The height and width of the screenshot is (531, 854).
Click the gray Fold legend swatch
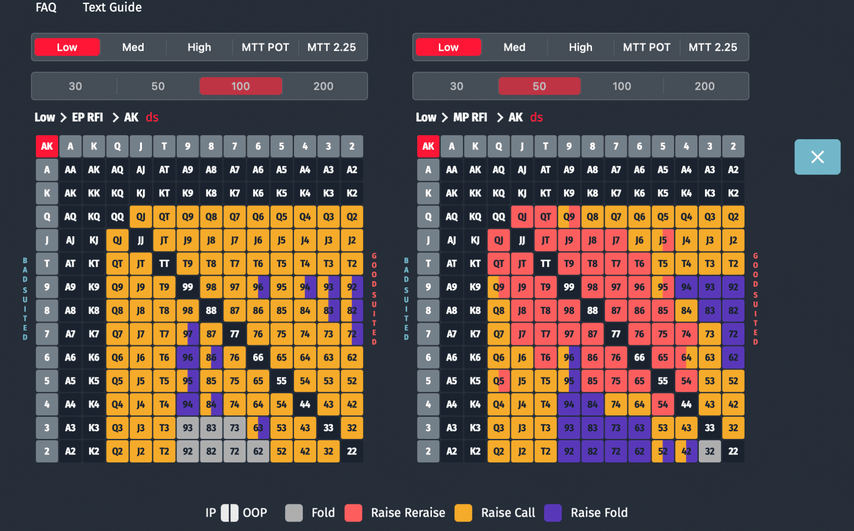tap(294, 513)
